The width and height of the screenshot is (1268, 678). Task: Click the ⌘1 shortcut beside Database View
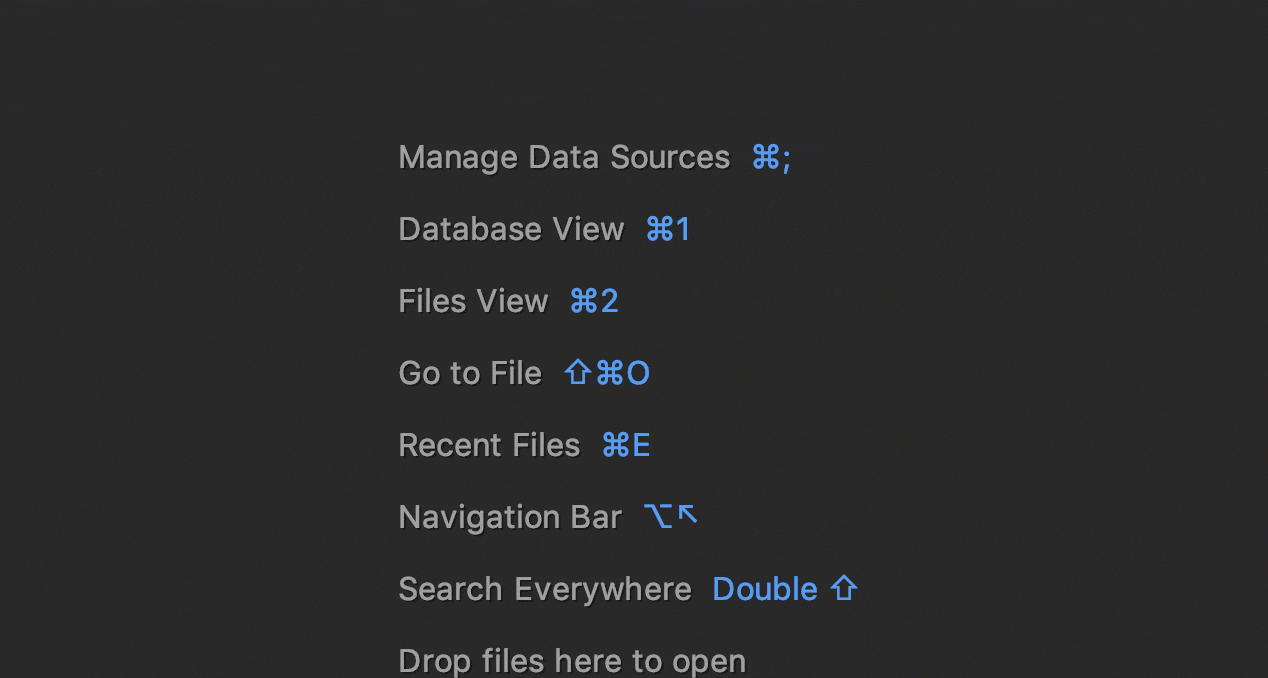667,229
